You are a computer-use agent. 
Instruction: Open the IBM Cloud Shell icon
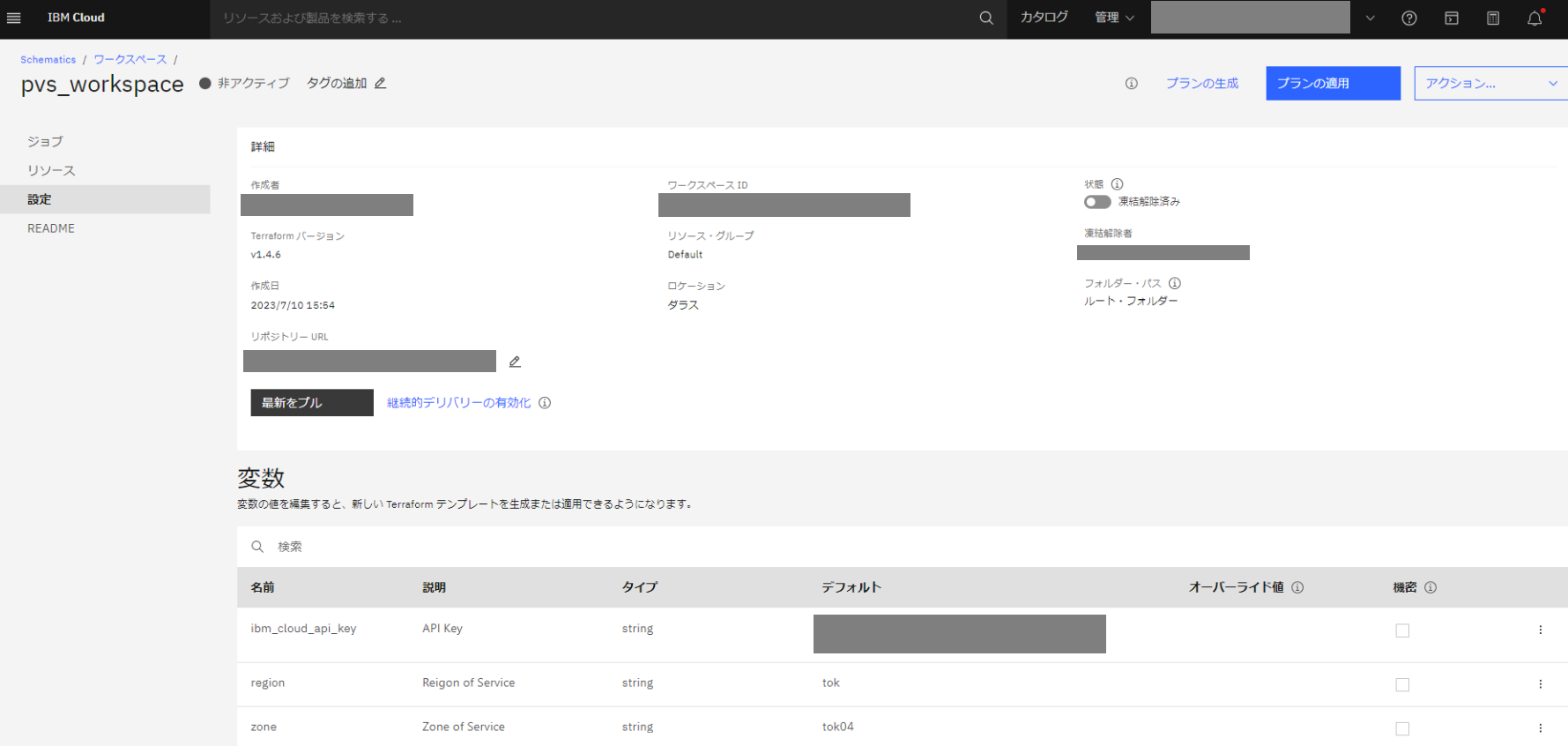1451,18
